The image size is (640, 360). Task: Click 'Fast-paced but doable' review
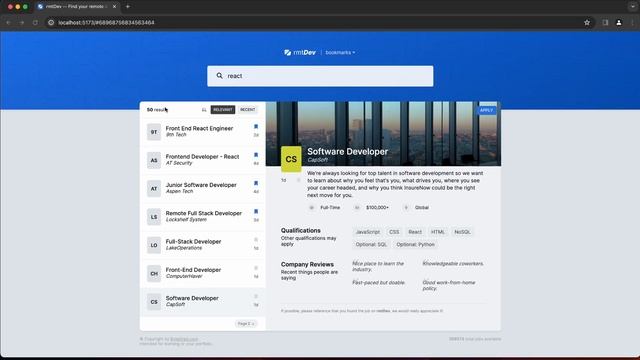(379, 282)
